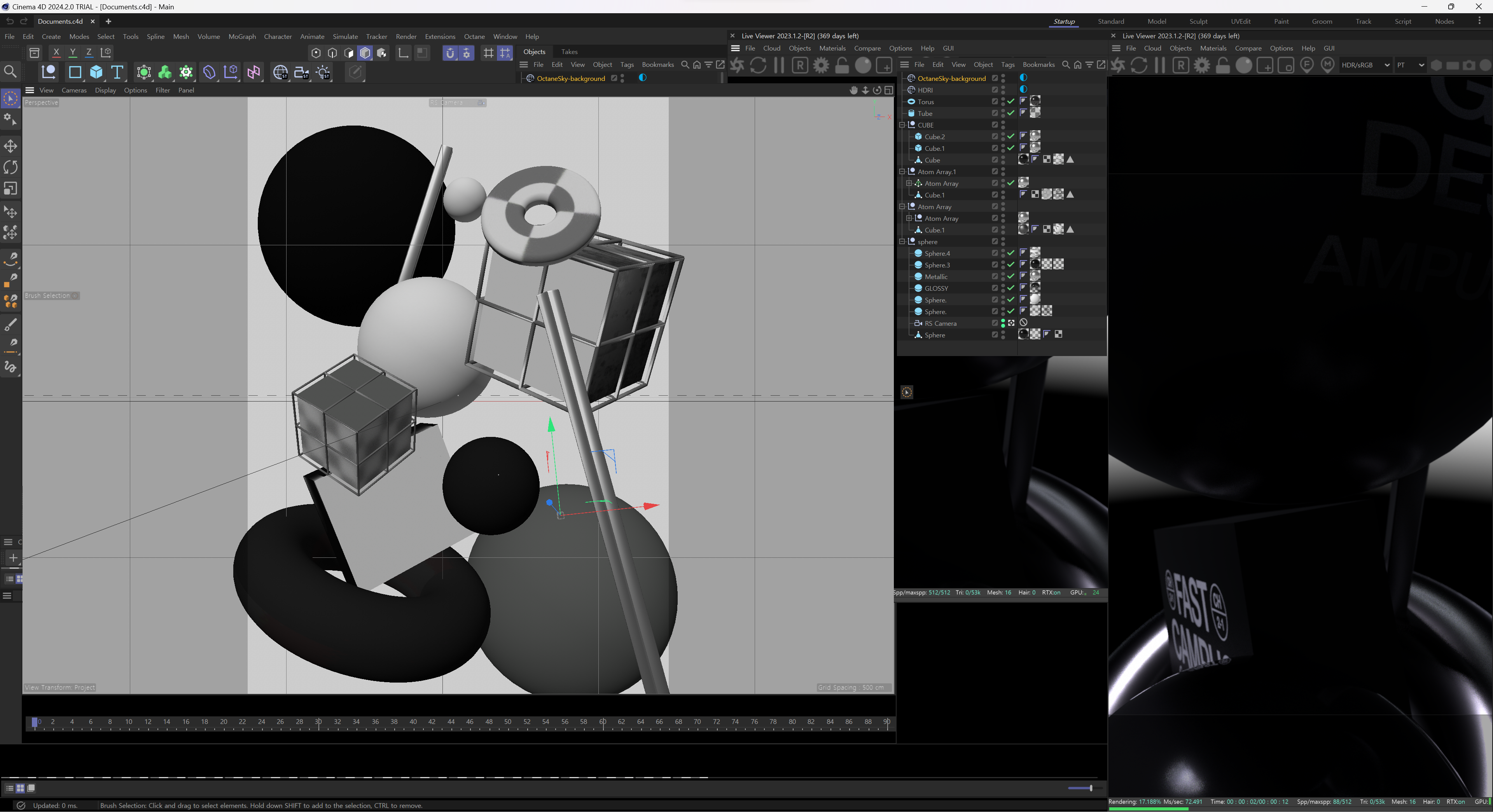Click Restart render icon in right Live Viewer
1493x812 pixels.
click(x=1139, y=65)
